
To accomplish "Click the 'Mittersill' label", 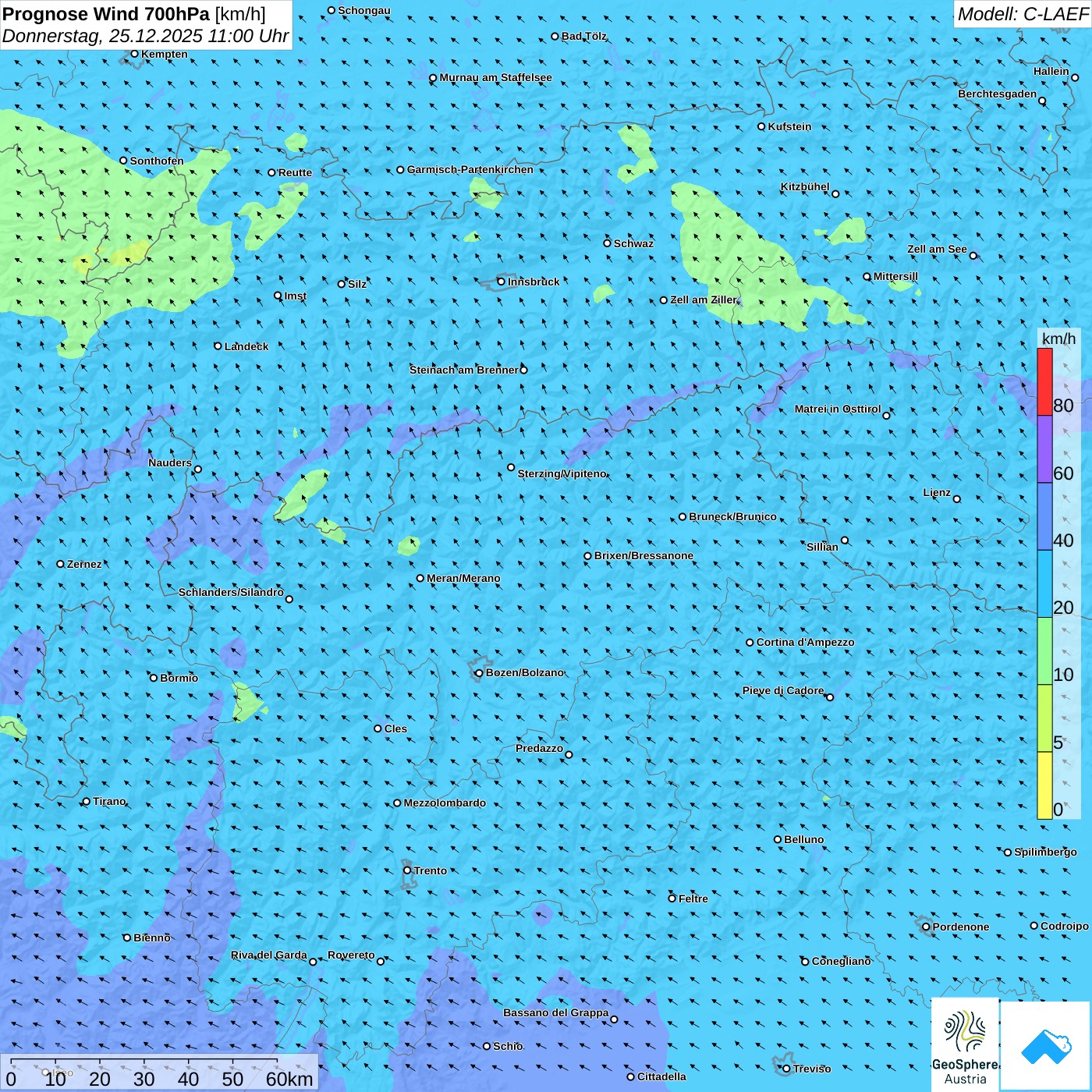I will pyautogui.click(x=895, y=276).
